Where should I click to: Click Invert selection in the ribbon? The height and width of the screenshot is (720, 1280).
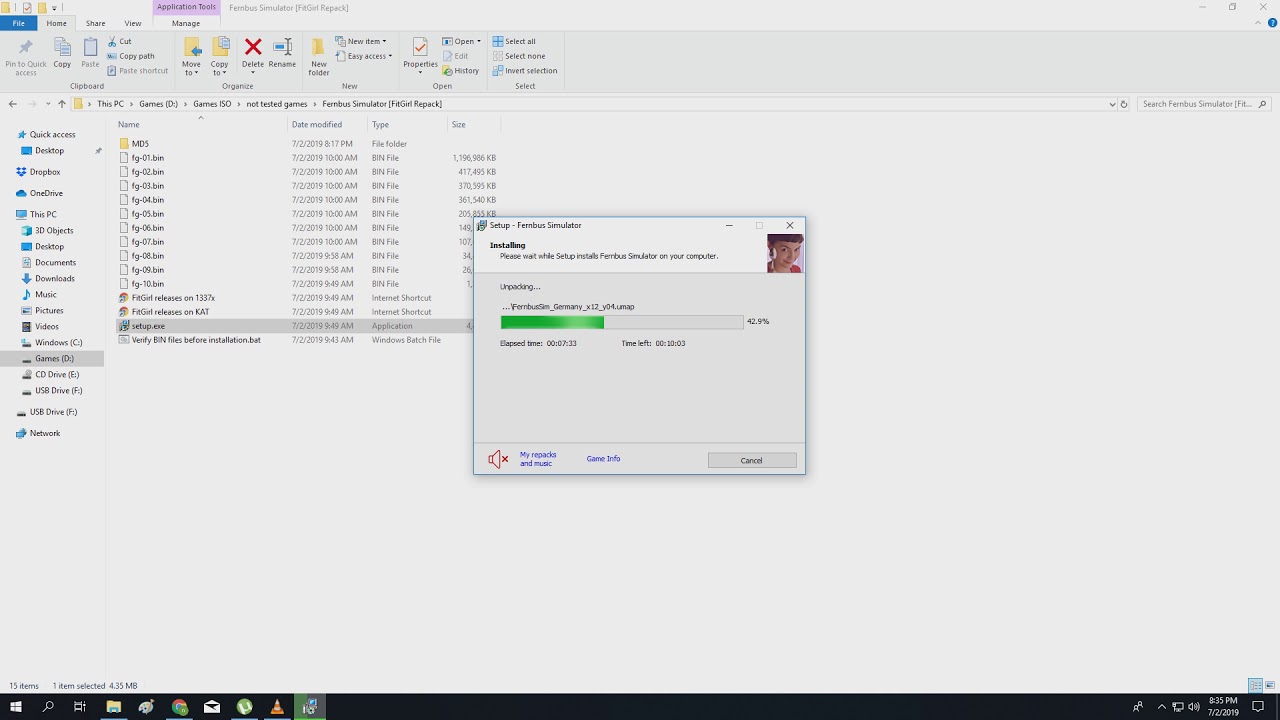pyautogui.click(x=525, y=71)
